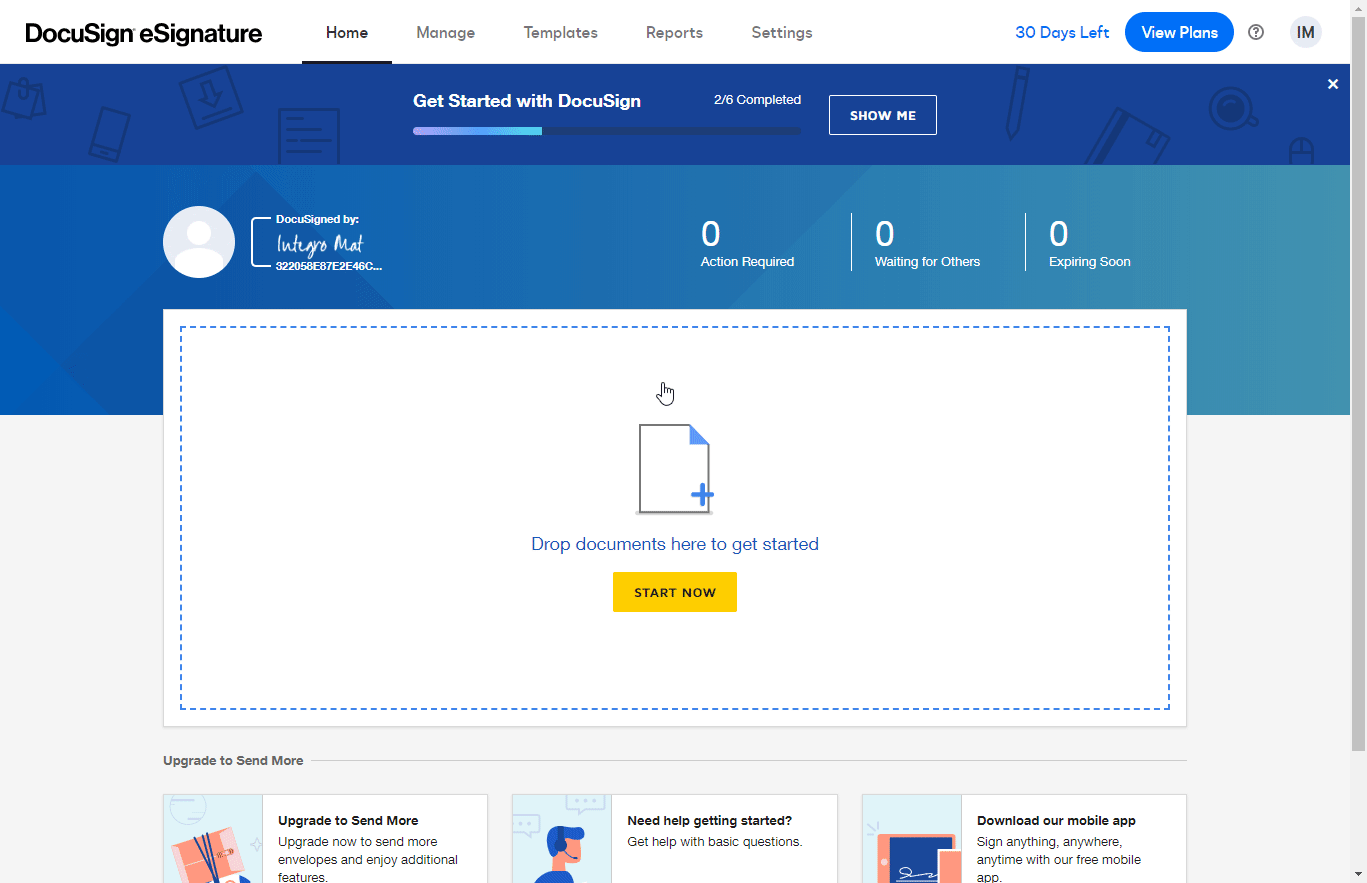The image size is (1367, 883).
Task: Click the 'Get Started with DocuSign' heading
Action: pos(527,101)
